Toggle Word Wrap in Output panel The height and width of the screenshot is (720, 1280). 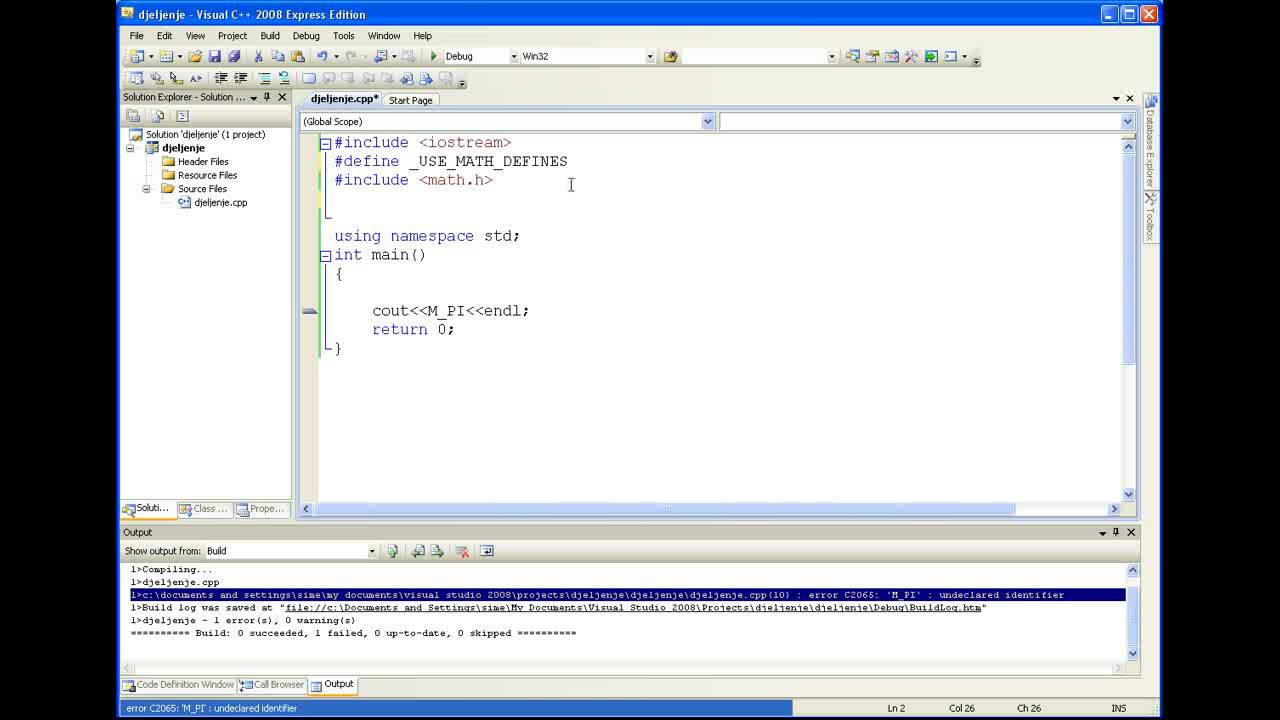click(487, 551)
